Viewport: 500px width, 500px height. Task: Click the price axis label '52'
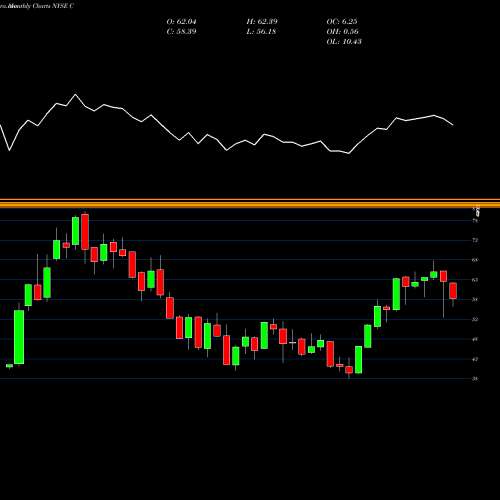[475, 319]
